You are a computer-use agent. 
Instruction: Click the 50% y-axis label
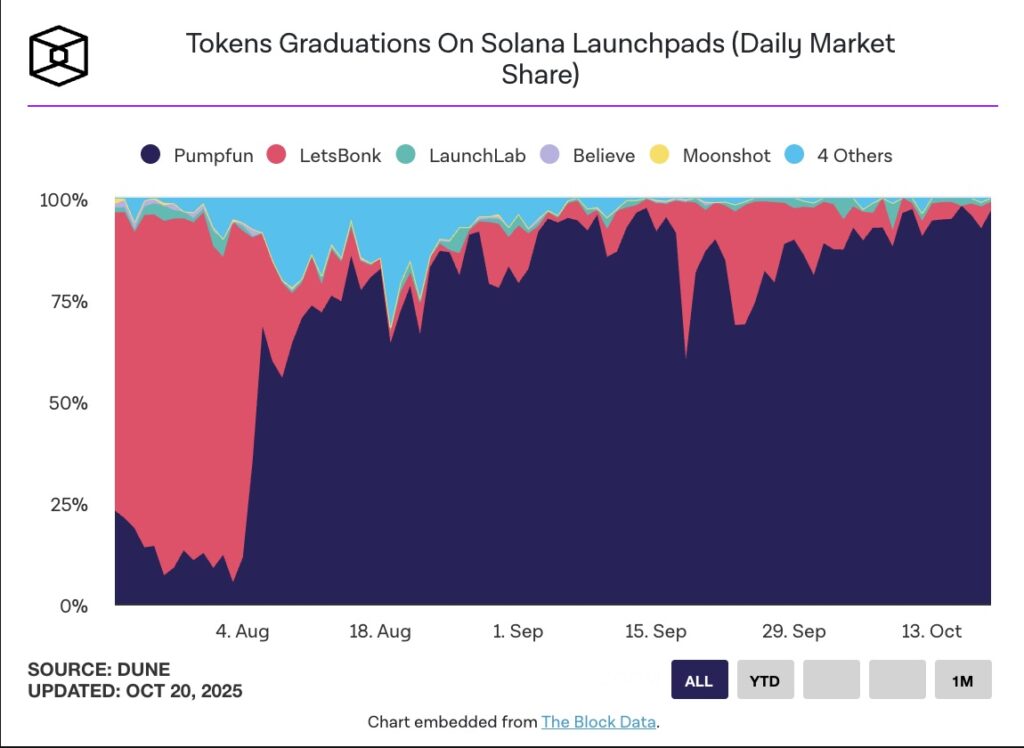66,403
